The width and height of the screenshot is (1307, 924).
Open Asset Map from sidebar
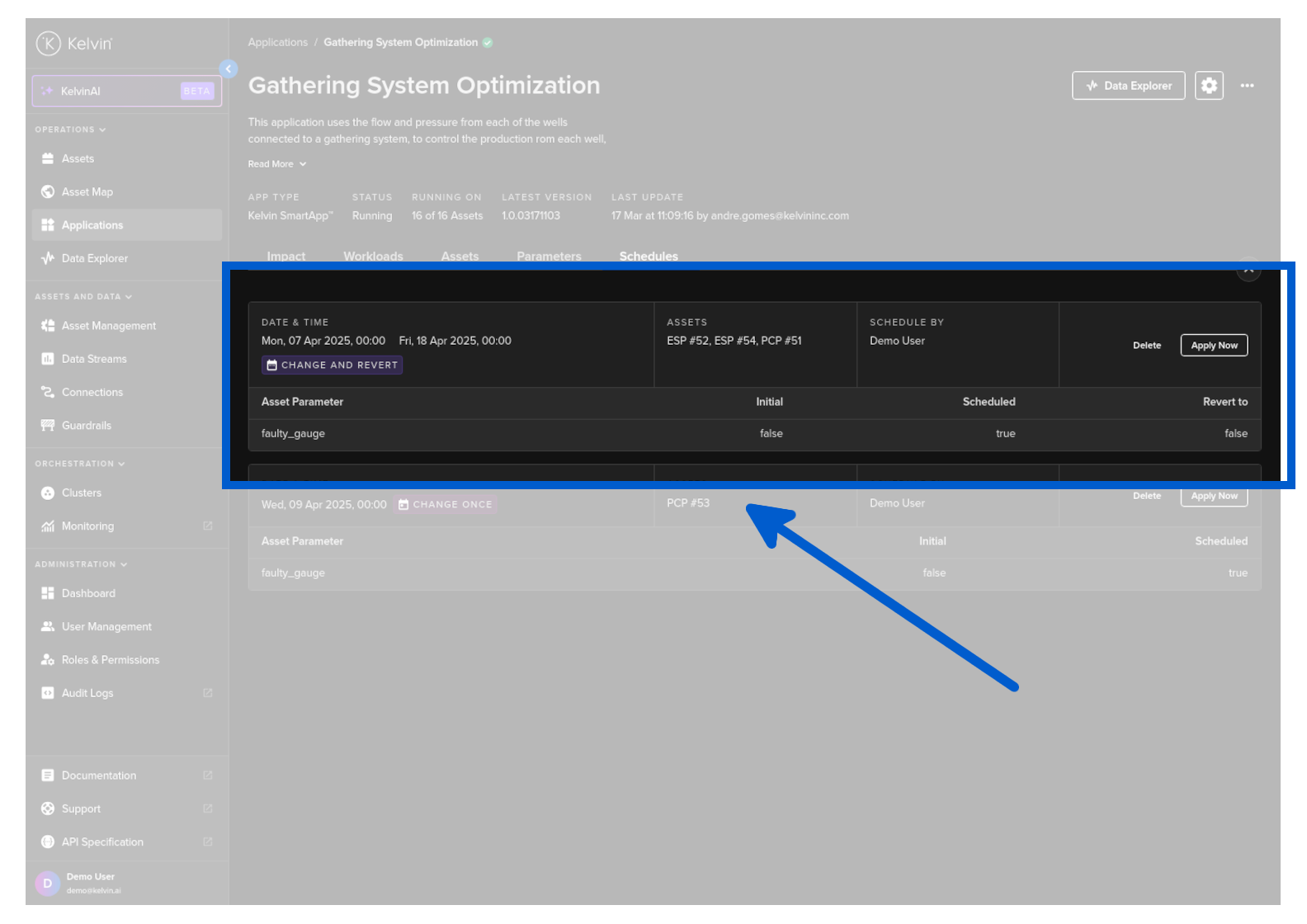87,192
